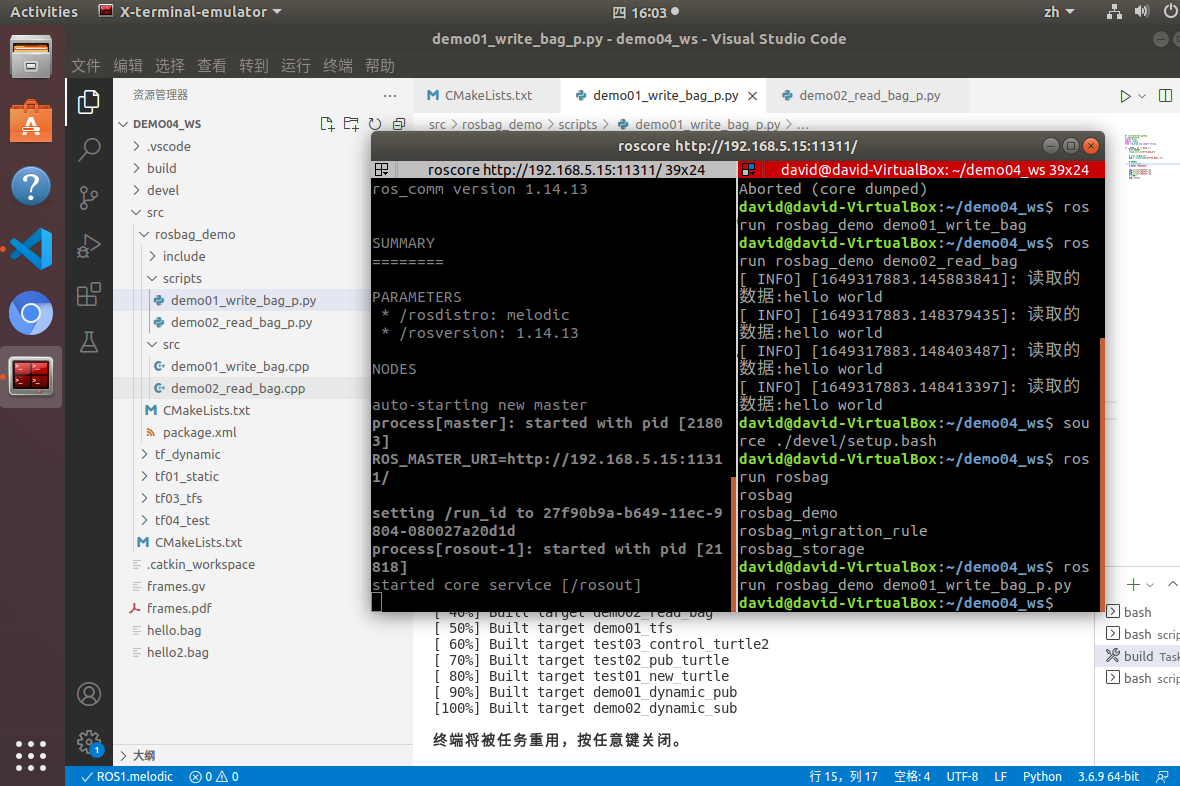This screenshot has width=1180, height=786.
Task: Run the Python file with the play button
Action: [x=1125, y=95]
